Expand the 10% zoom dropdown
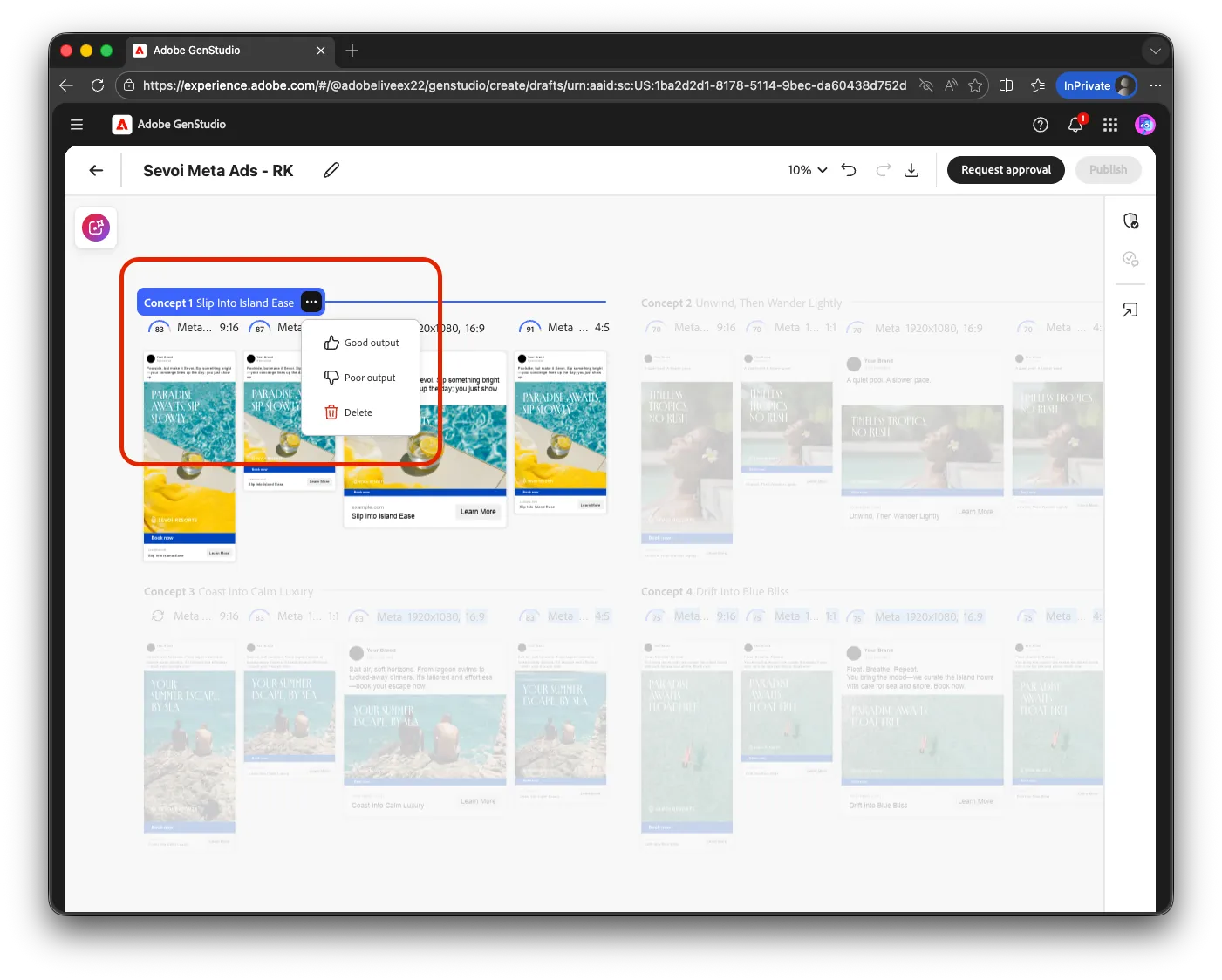Viewport: 1222px width, 980px height. click(x=808, y=170)
